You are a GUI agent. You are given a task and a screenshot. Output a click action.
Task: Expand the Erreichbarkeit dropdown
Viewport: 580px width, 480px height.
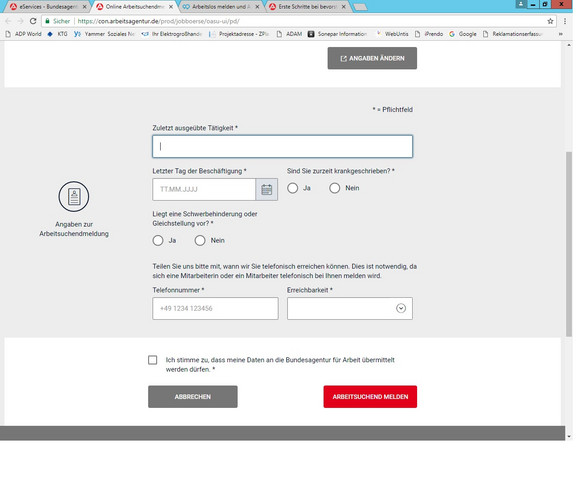point(350,308)
